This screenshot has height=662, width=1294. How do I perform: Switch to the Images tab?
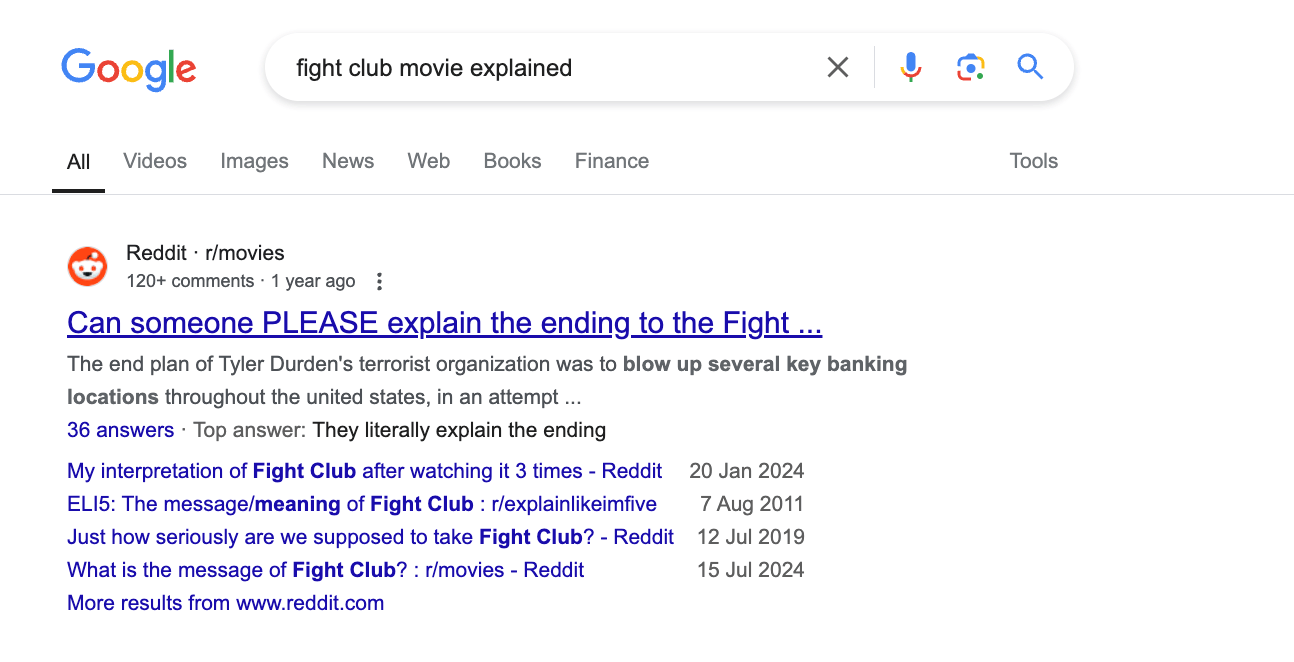pyautogui.click(x=254, y=161)
